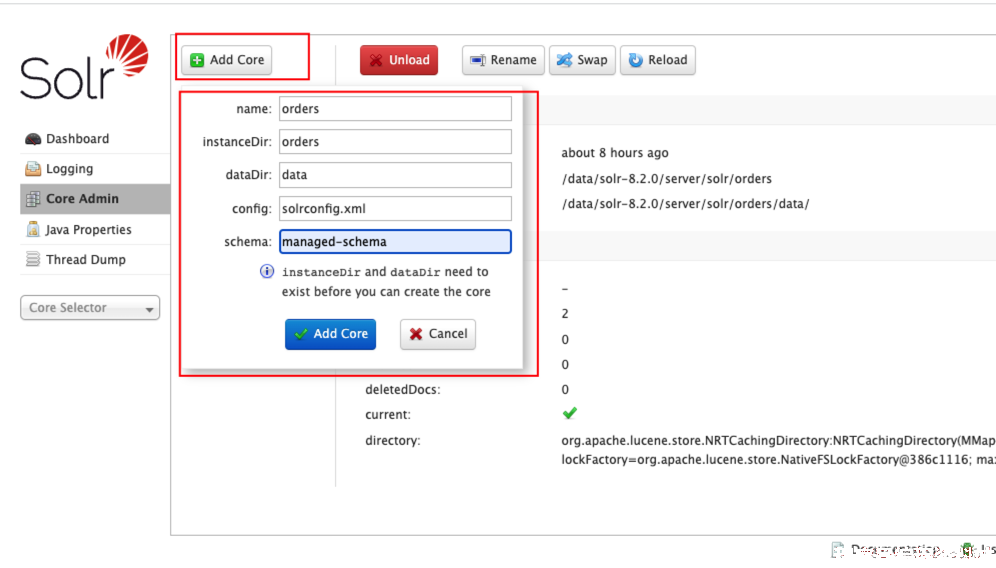
Task: Open the Core Selector dropdown
Action: coord(90,308)
